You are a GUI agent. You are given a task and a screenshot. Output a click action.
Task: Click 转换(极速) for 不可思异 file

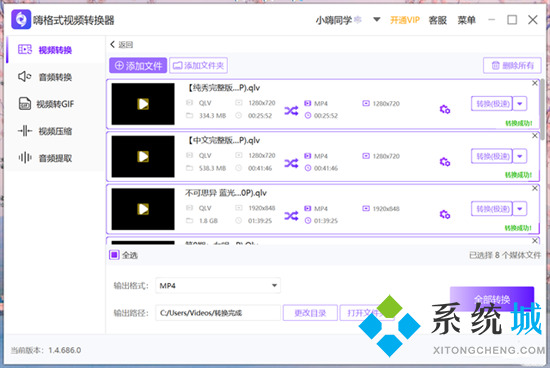pos(492,209)
